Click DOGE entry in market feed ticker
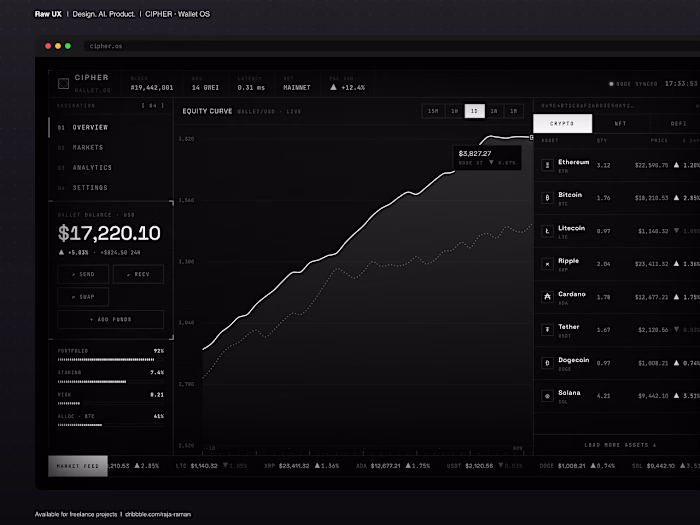Image resolution: width=700 pixels, height=525 pixels. [577, 466]
